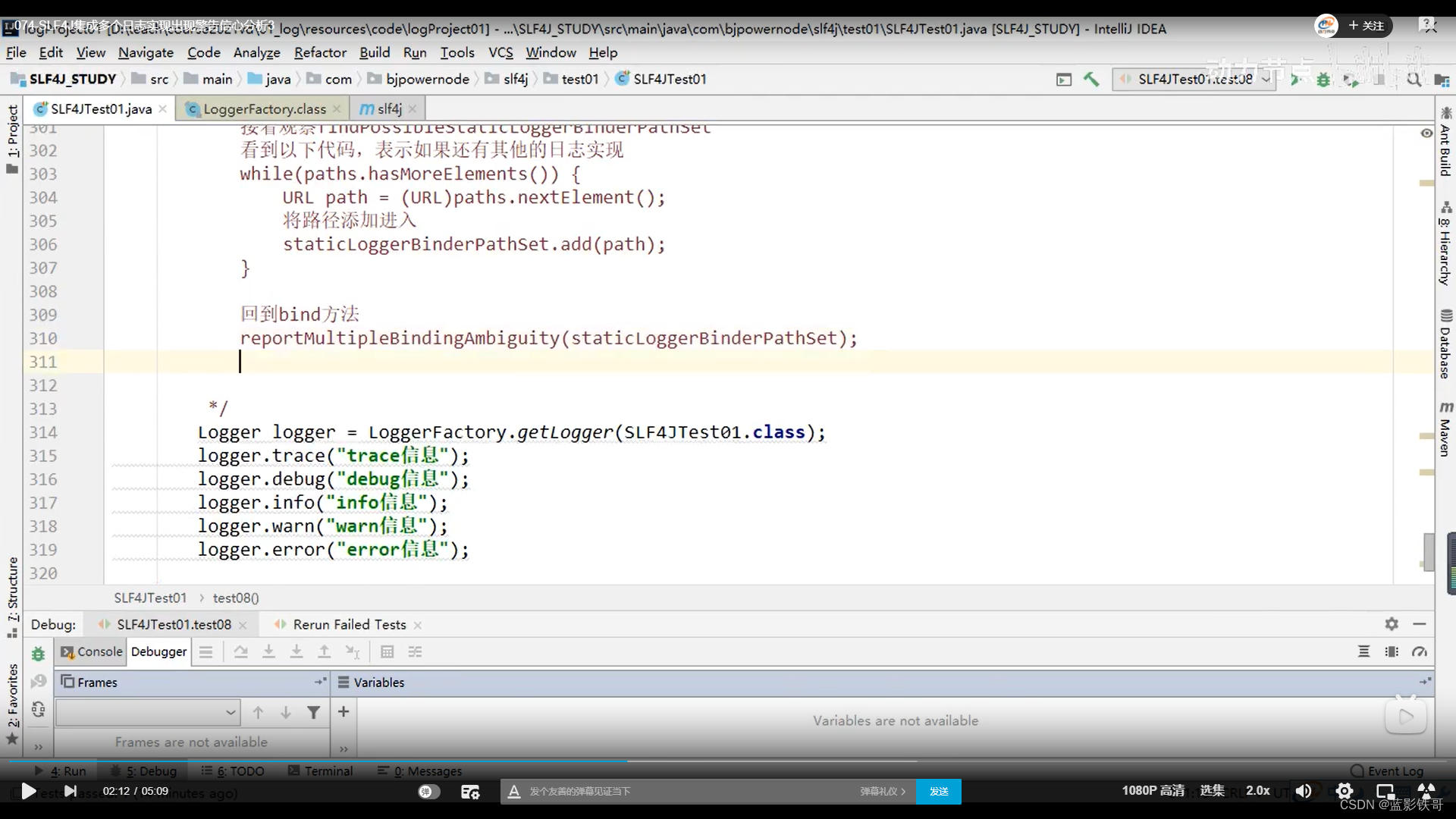Click the Evaluate Expression calculator icon
1456x819 pixels.
[387, 651]
